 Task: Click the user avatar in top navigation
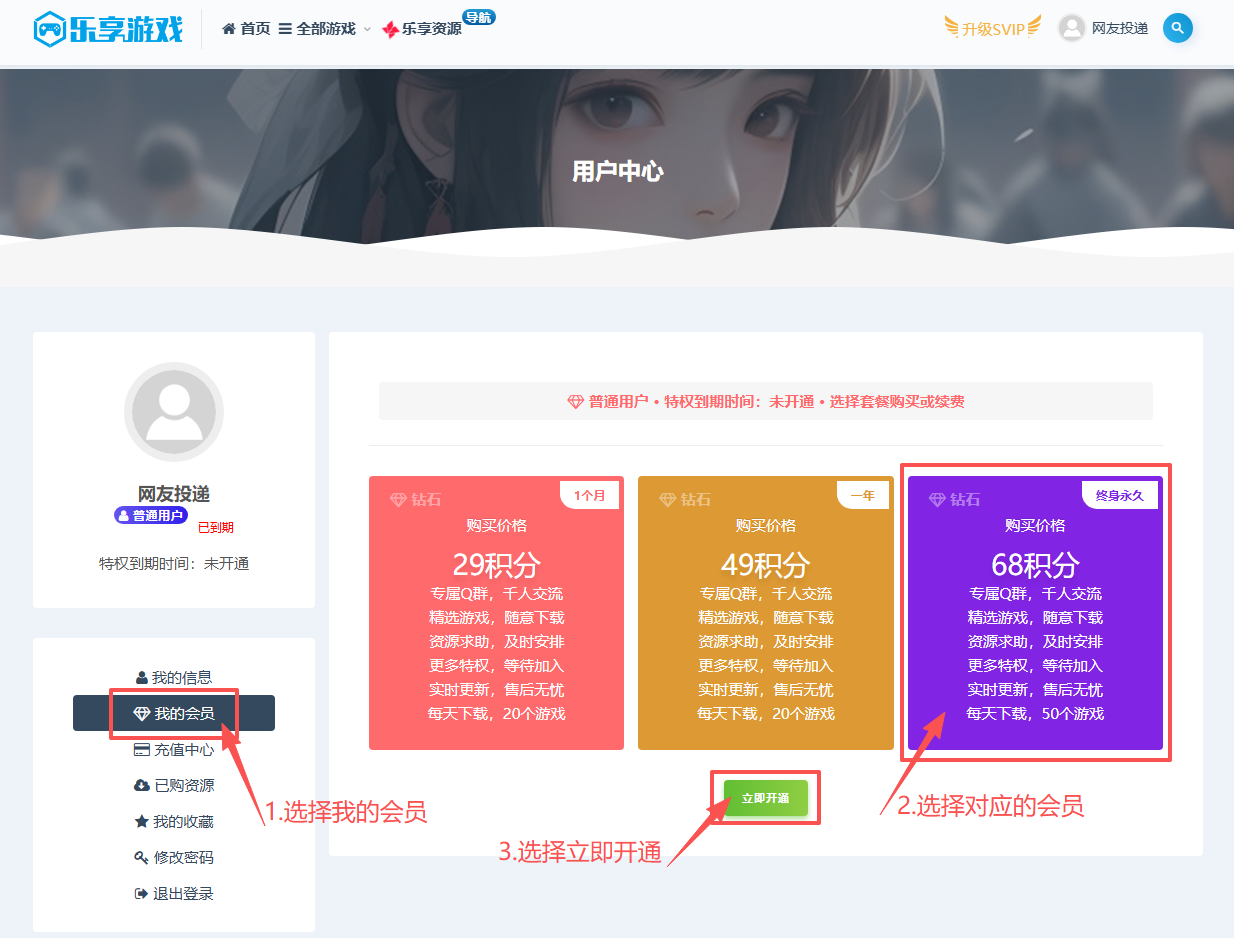(1072, 28)
